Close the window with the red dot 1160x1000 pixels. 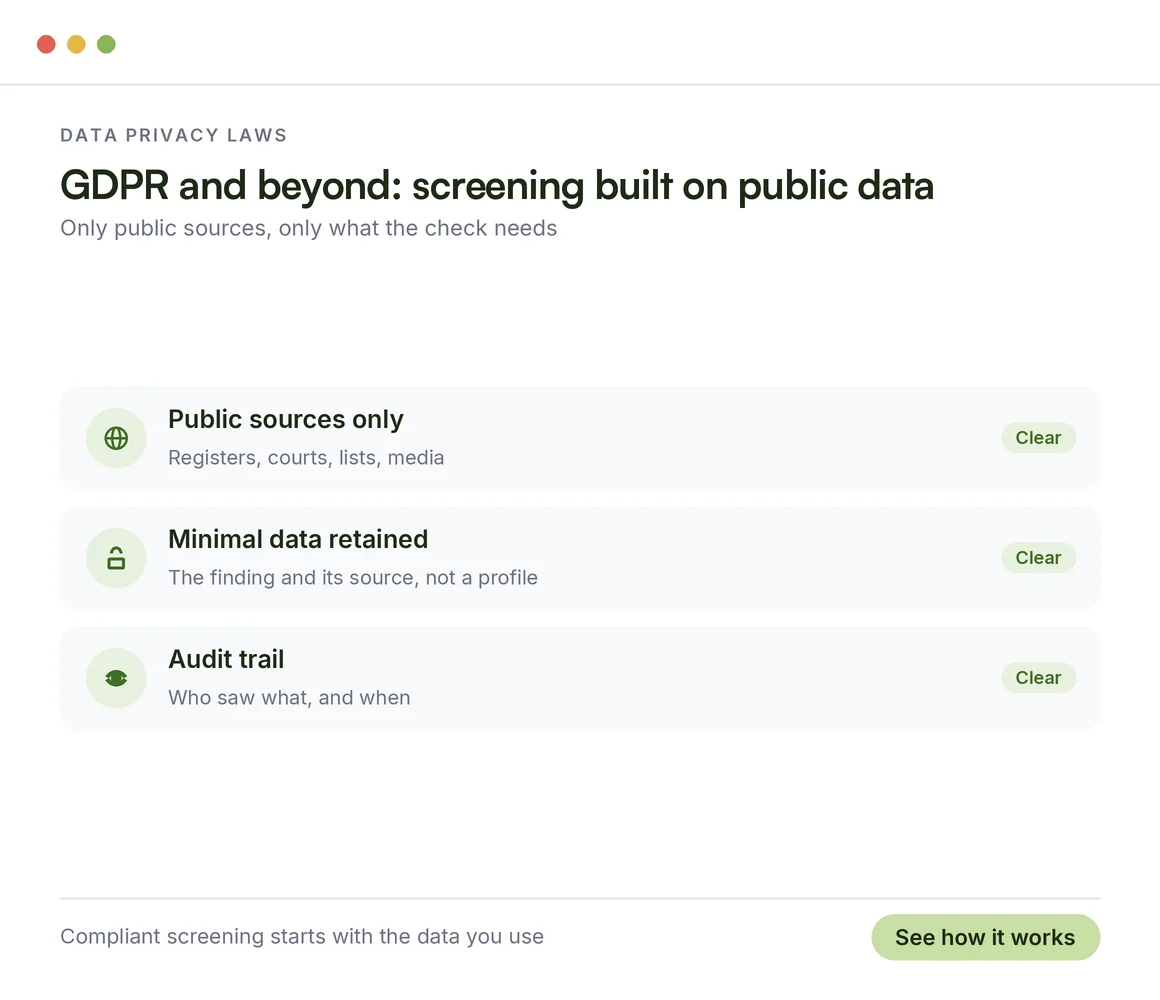tap(47, 44)
